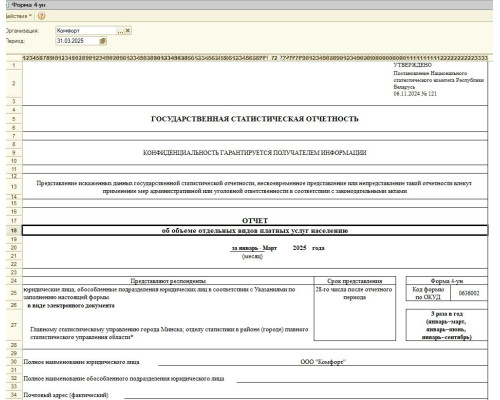Click the column ruler digits above the sheet
The image size is (500, 400).
[255, 58]
